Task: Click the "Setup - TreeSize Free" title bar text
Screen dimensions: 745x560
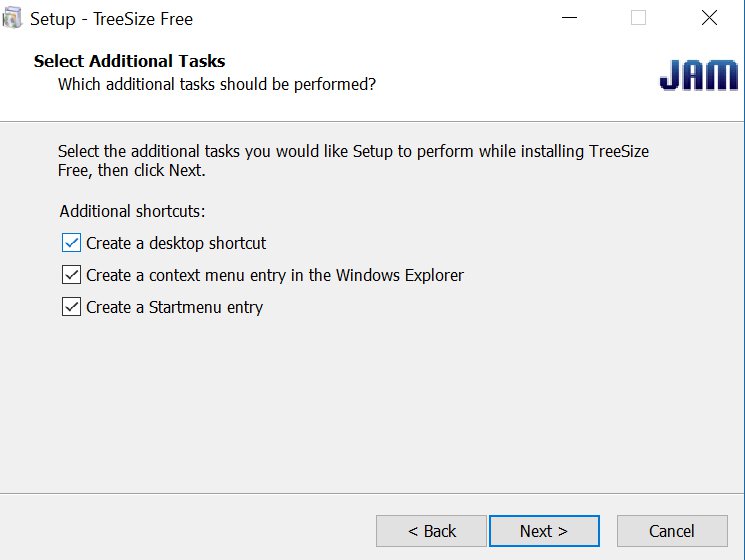Action: click(x=111, y=19)
